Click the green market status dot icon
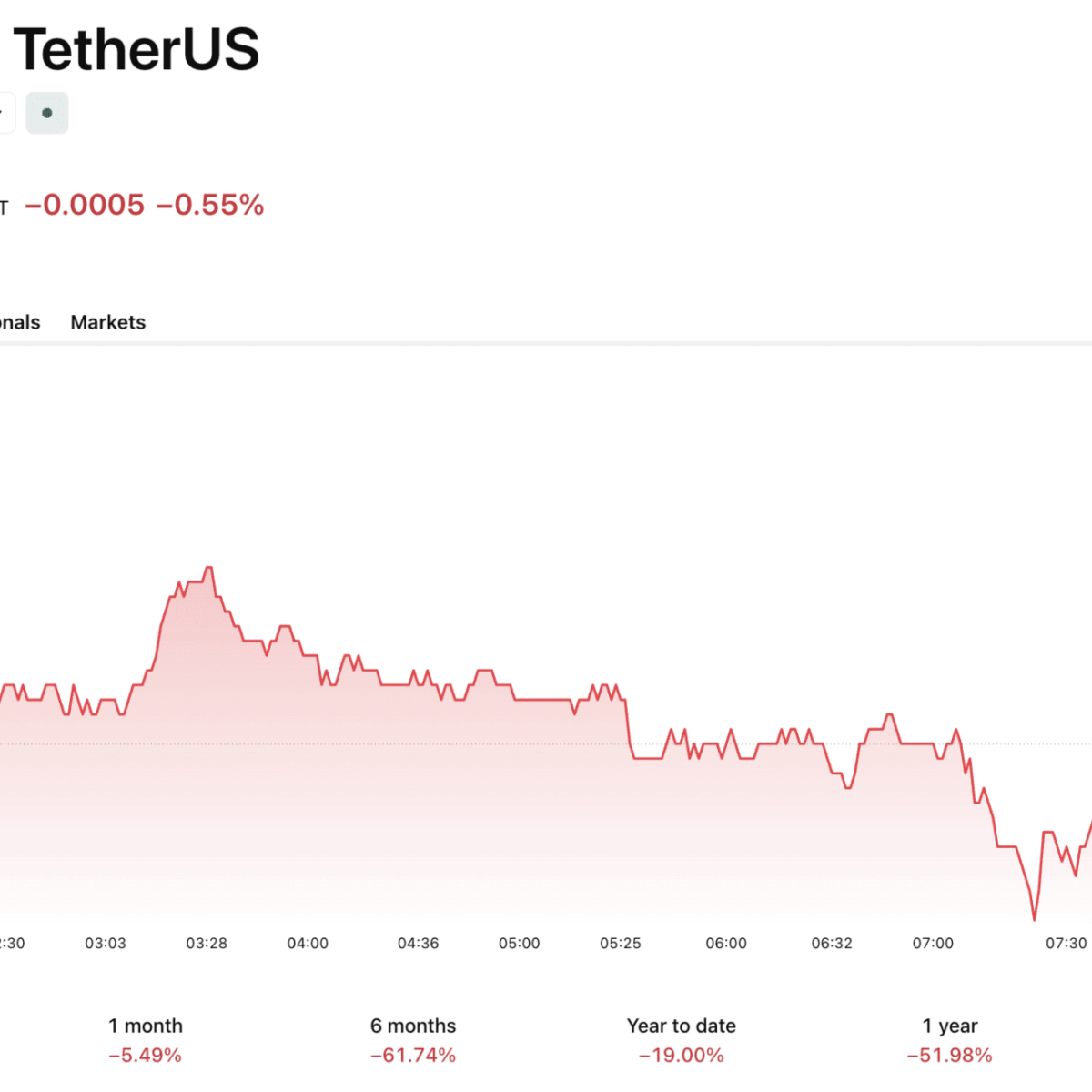The height and width of the screenshot is (1092, 1092). [x=47, y=114]
